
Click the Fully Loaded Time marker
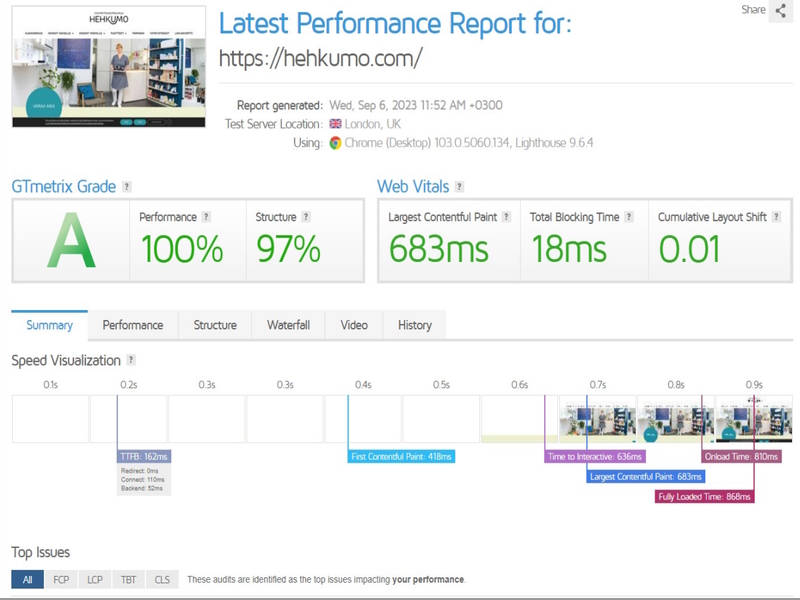point(705,496)
